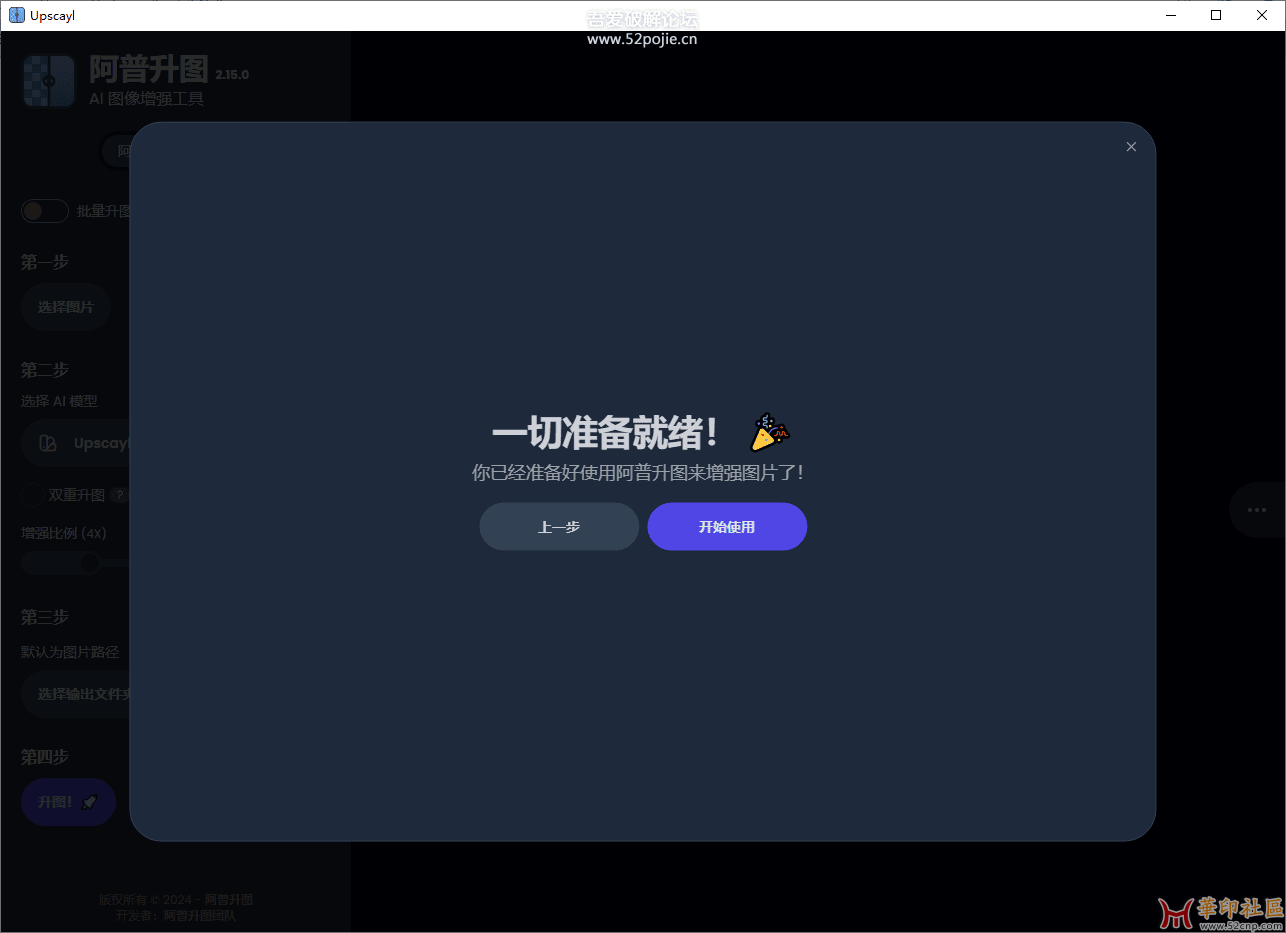Image resolution: width=1286 pixels, height=933 pixels.
Task: Close the Upscayl window
Action: (1262, 15)
